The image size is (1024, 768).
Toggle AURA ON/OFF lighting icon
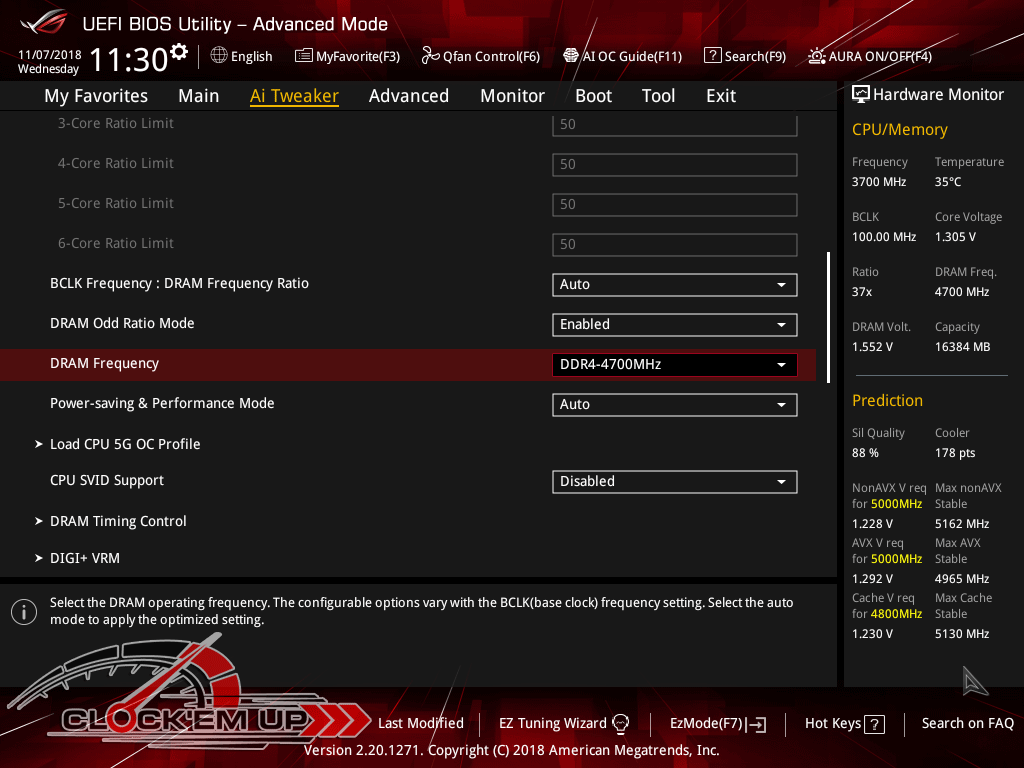[817, 56]
